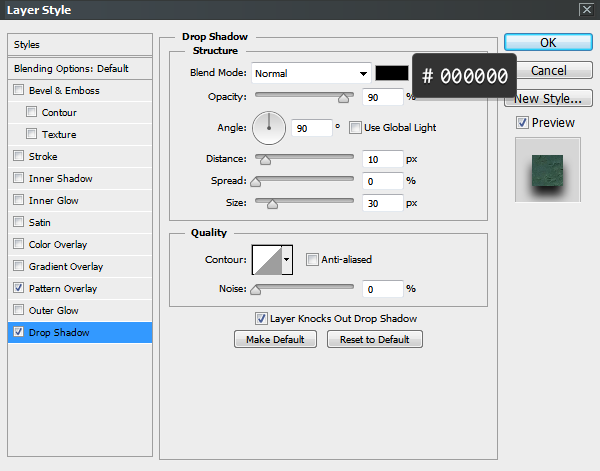Click the Reset to Default button
Viewport: 600px width, 471px height.
coord(374,340)
